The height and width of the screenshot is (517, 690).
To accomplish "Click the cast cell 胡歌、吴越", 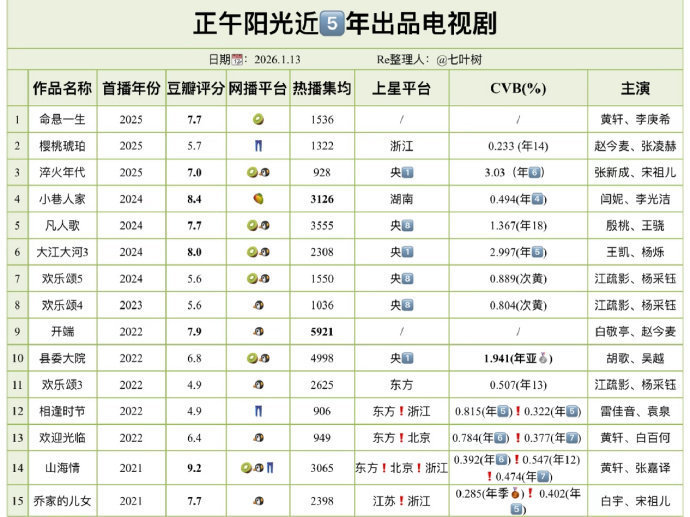I will (x=635, y=358).
